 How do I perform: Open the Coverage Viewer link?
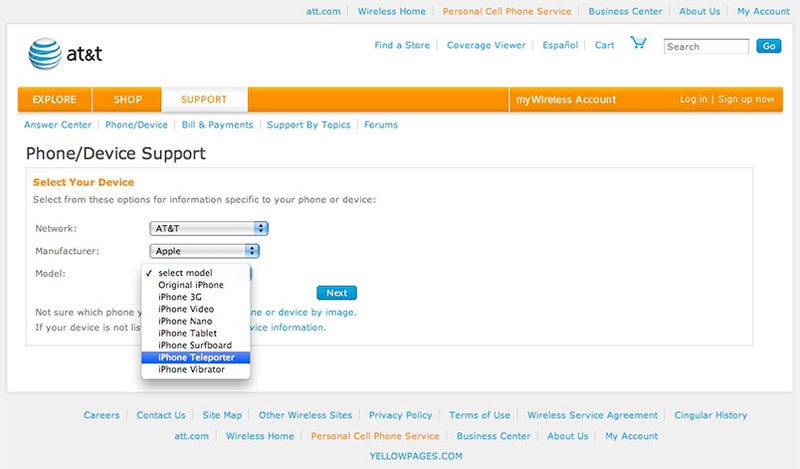pos(486,45)
